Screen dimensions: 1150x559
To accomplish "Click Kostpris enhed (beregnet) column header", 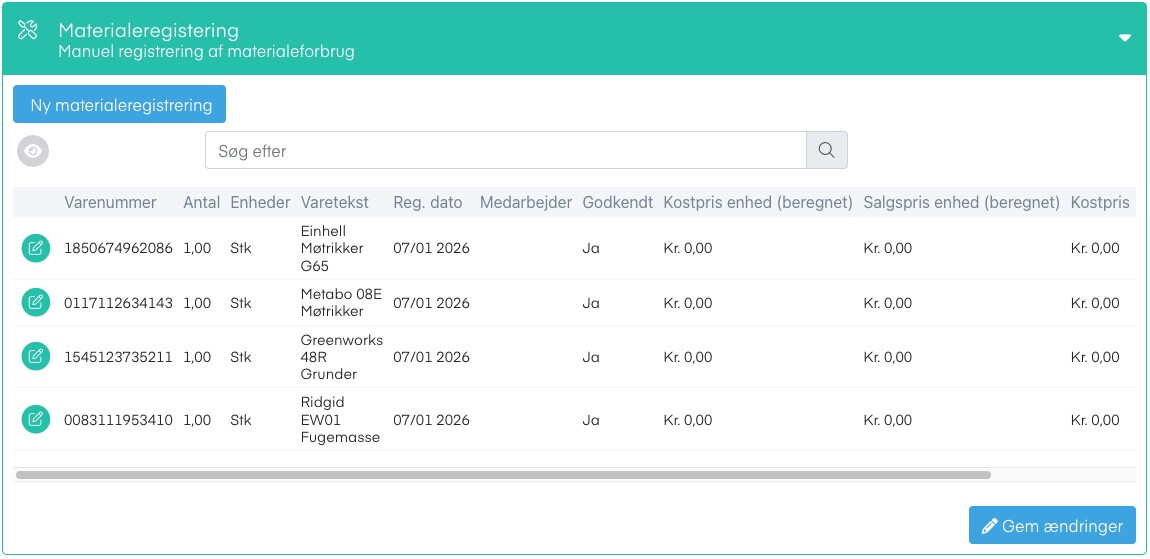I will (758, 202).
